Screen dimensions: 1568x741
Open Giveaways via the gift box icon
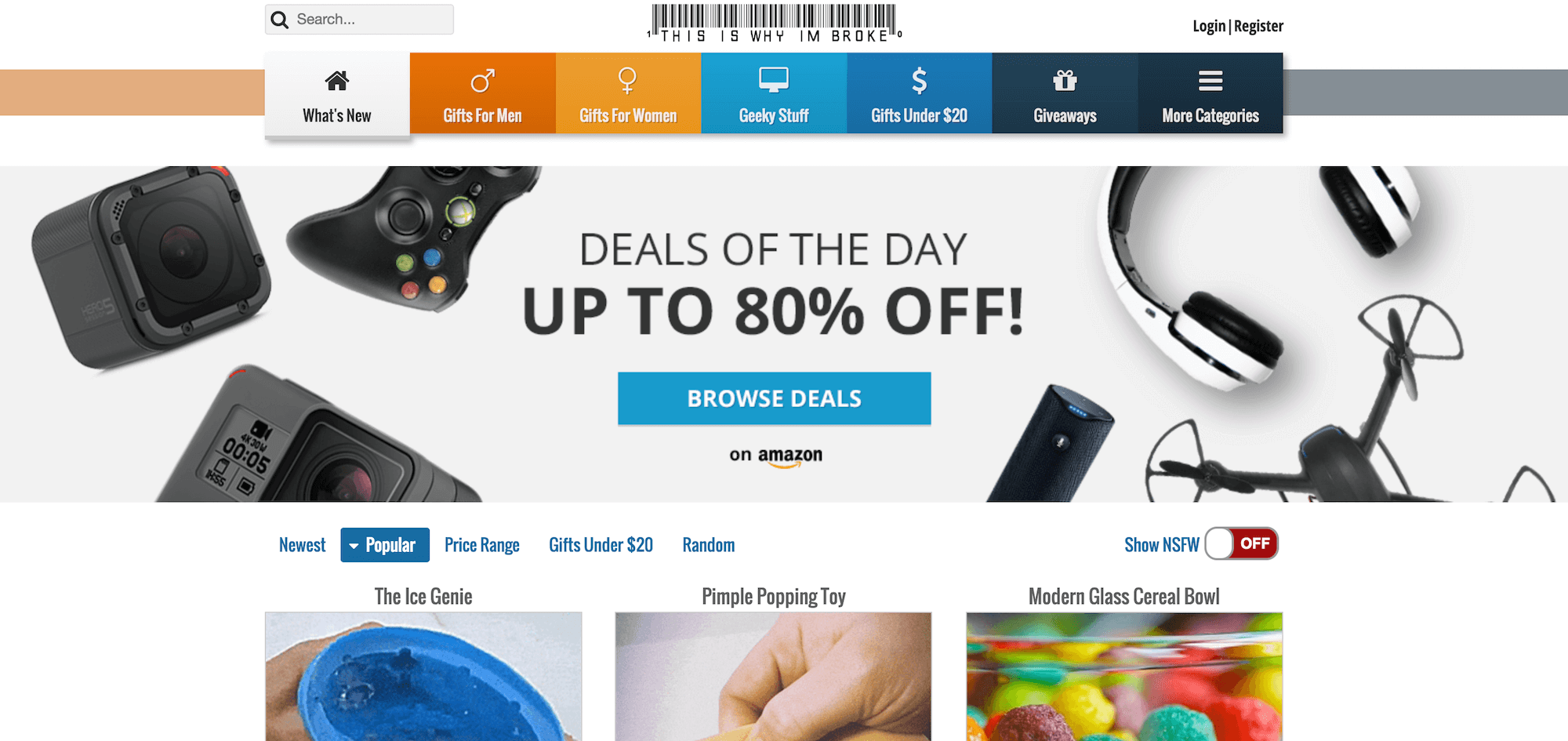(1065, 80)
